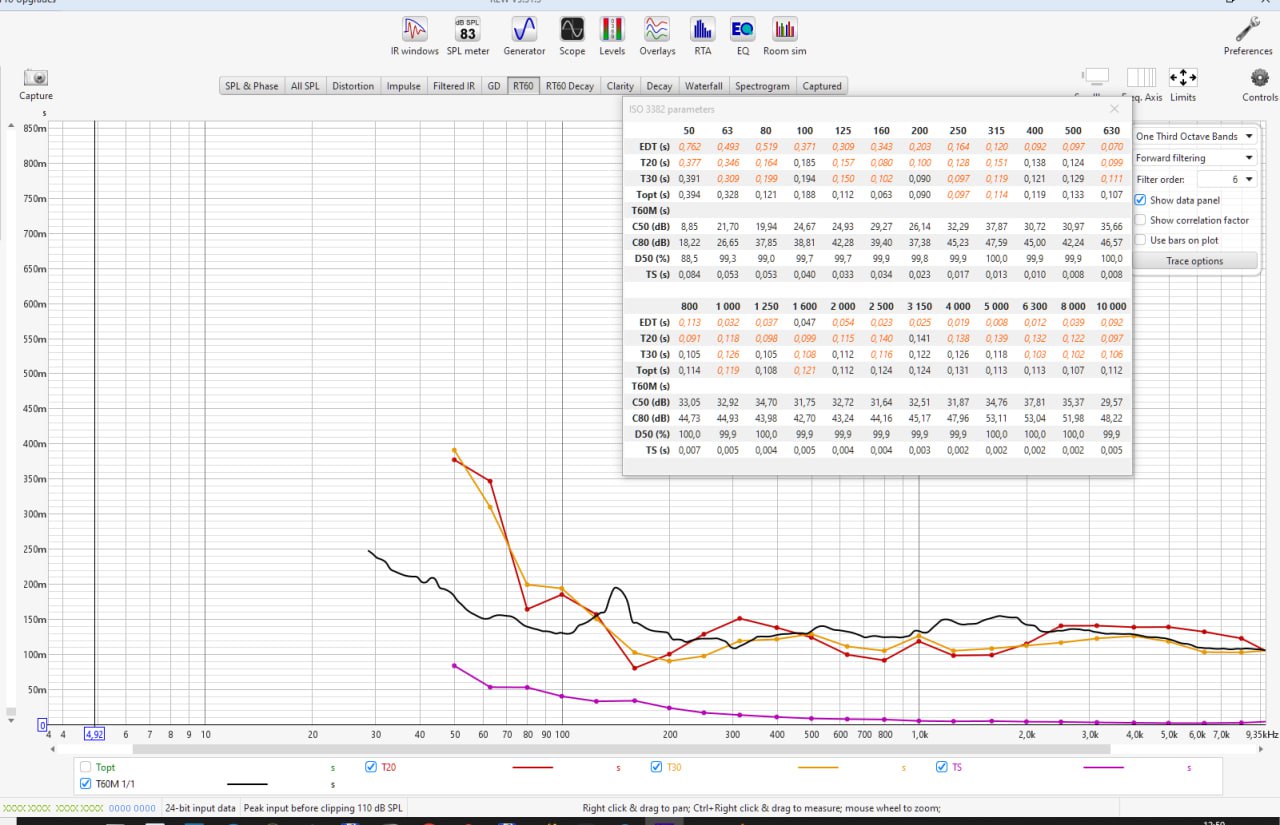Switch to the Waterfall tab
This screenshot has width=1280, height=825.
point(704,86)
